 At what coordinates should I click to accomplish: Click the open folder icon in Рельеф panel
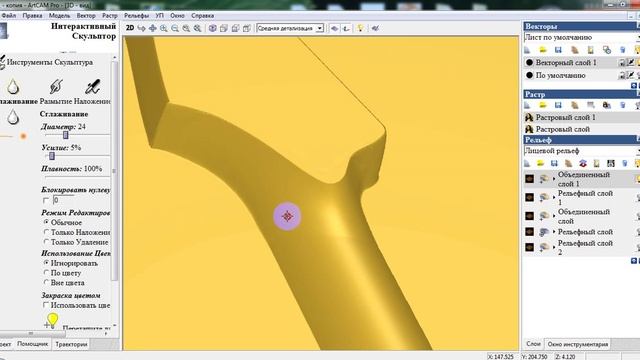tap(540, 164)
